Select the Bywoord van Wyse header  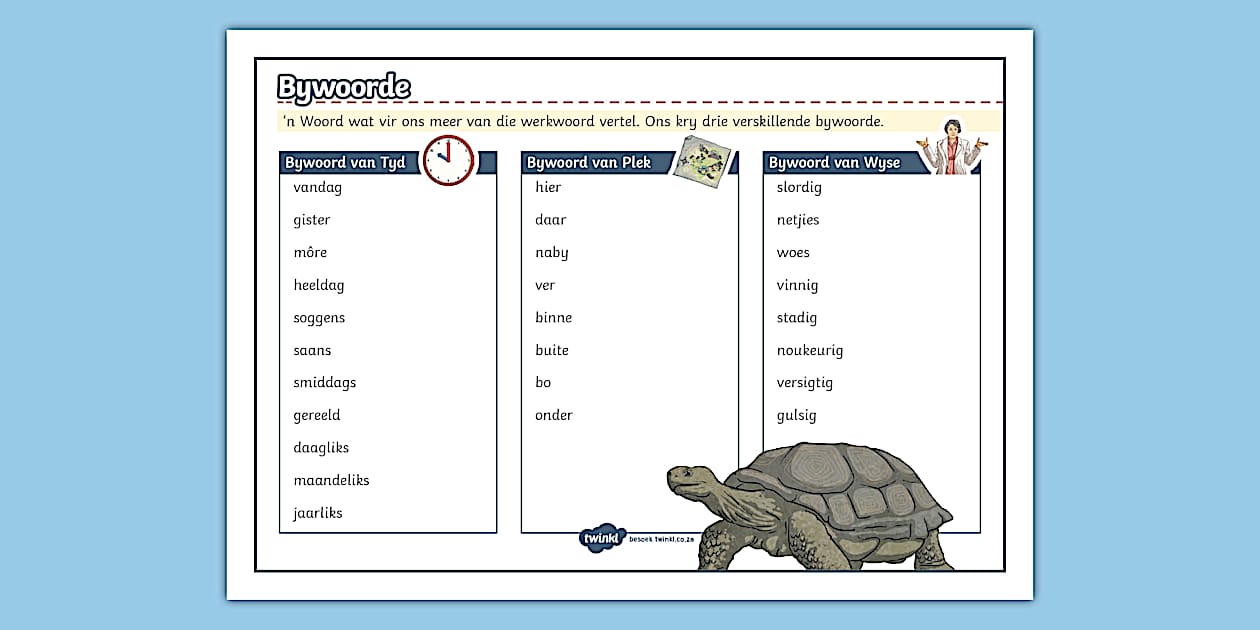pyautogui.click(x=835, y=163)
